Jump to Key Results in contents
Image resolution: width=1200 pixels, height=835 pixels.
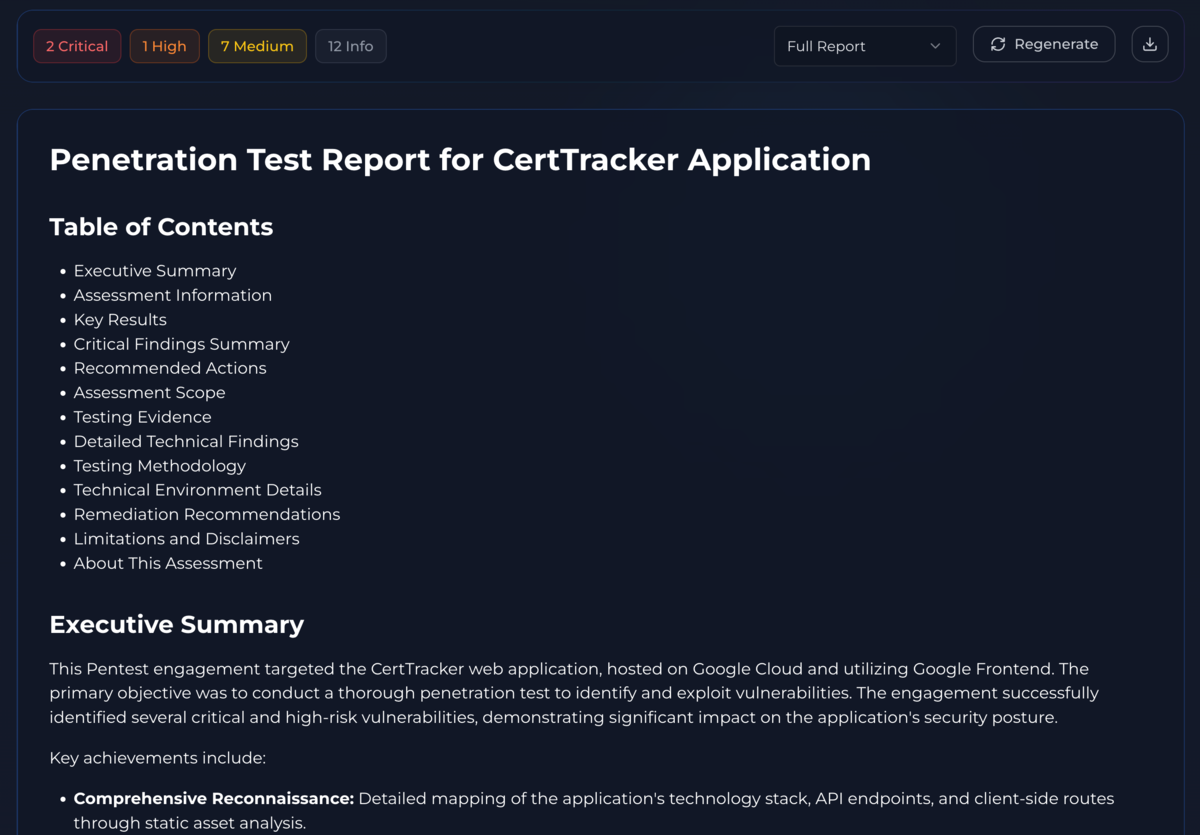click(120, 320)
